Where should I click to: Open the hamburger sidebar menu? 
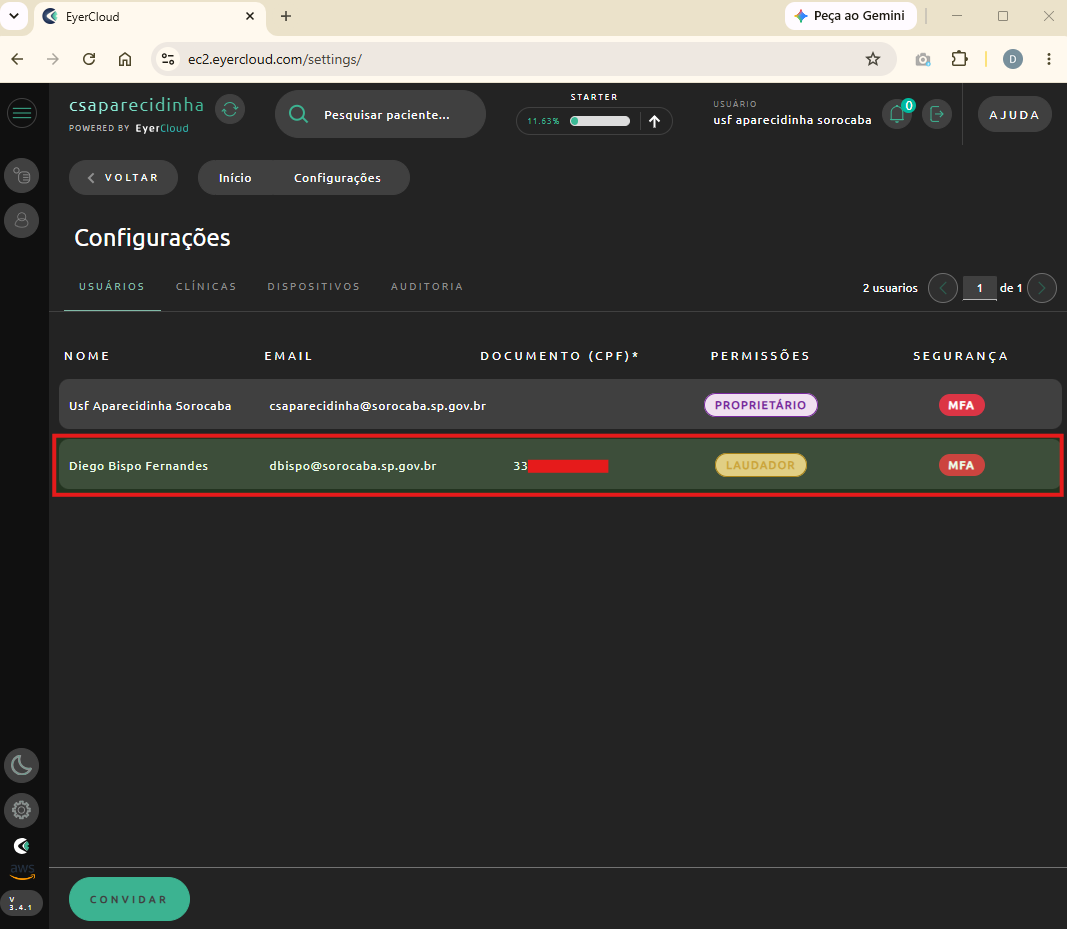22,113
